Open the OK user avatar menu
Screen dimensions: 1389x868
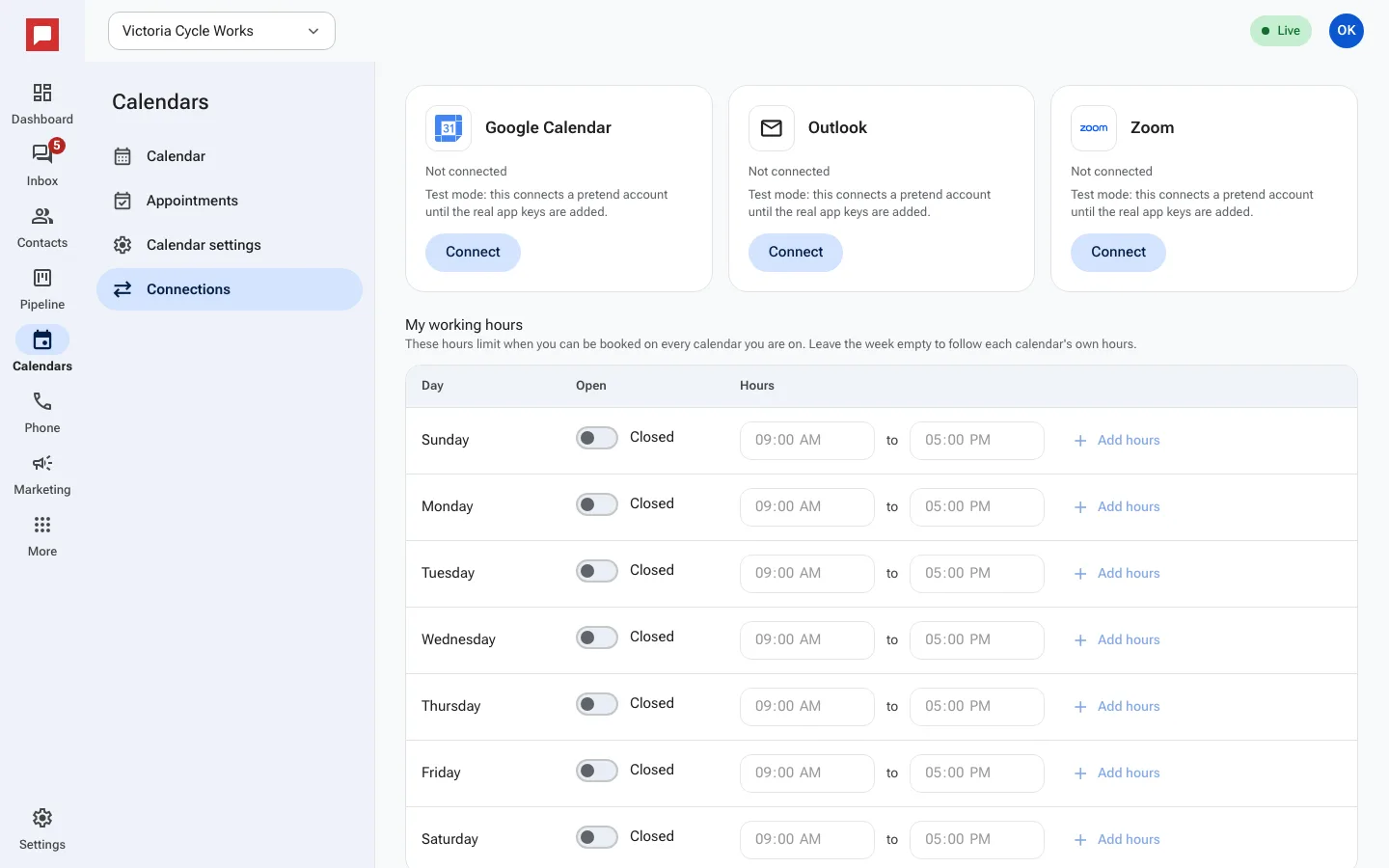coord(1347,31)
